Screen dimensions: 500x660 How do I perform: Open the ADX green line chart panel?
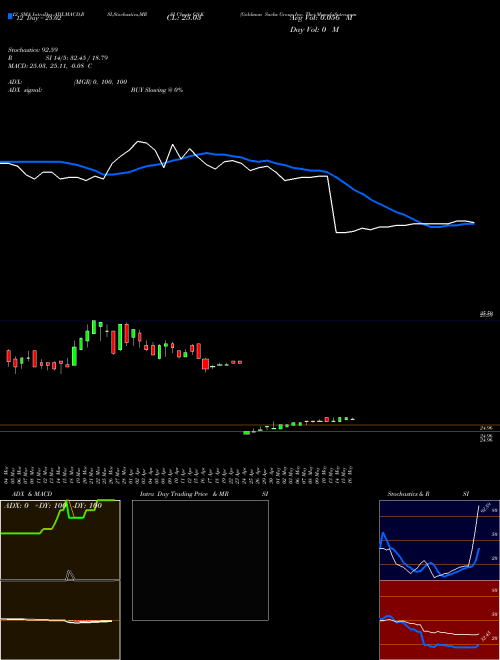click(x=60, y=540)
